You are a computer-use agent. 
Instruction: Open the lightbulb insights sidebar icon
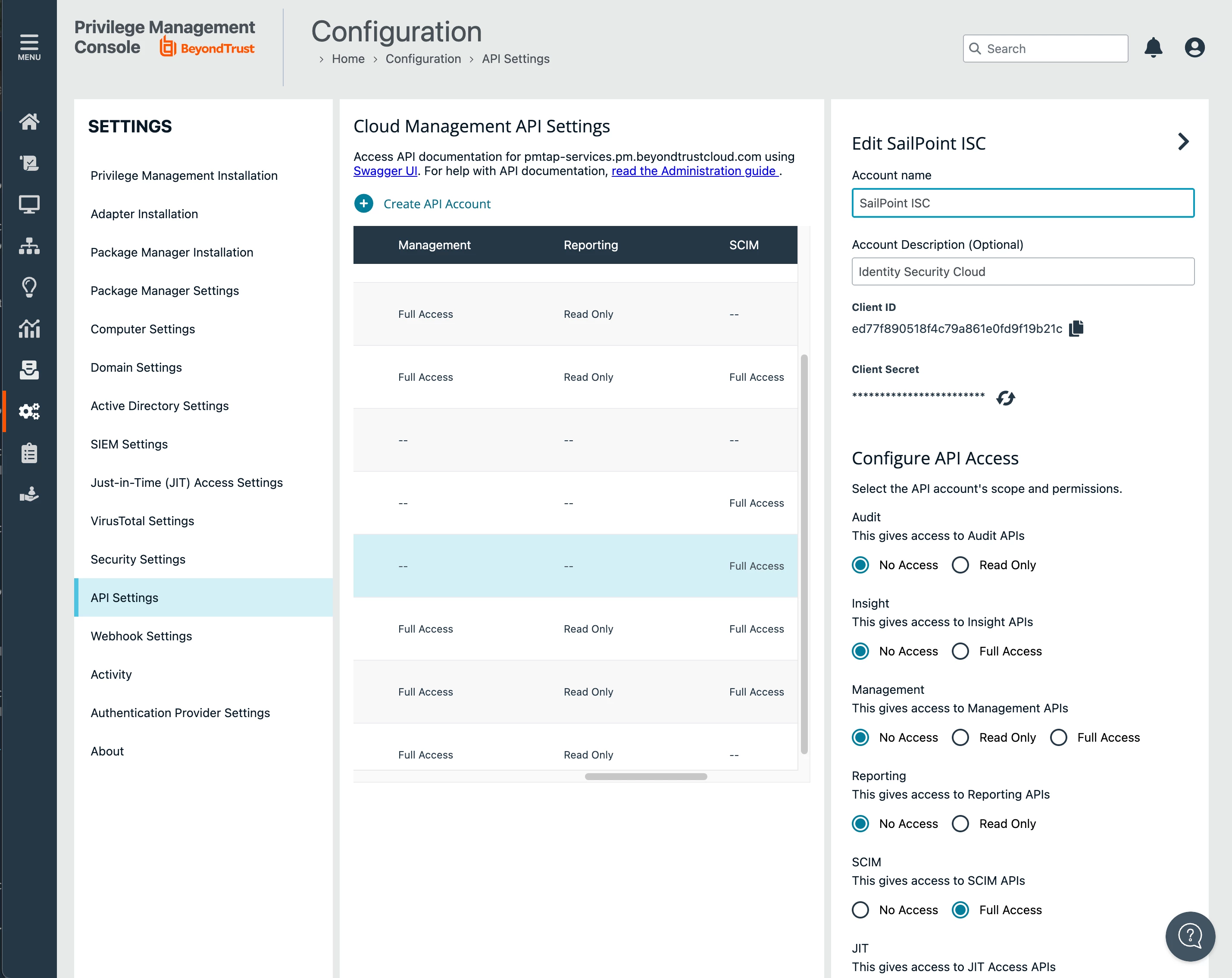(29, 287)
